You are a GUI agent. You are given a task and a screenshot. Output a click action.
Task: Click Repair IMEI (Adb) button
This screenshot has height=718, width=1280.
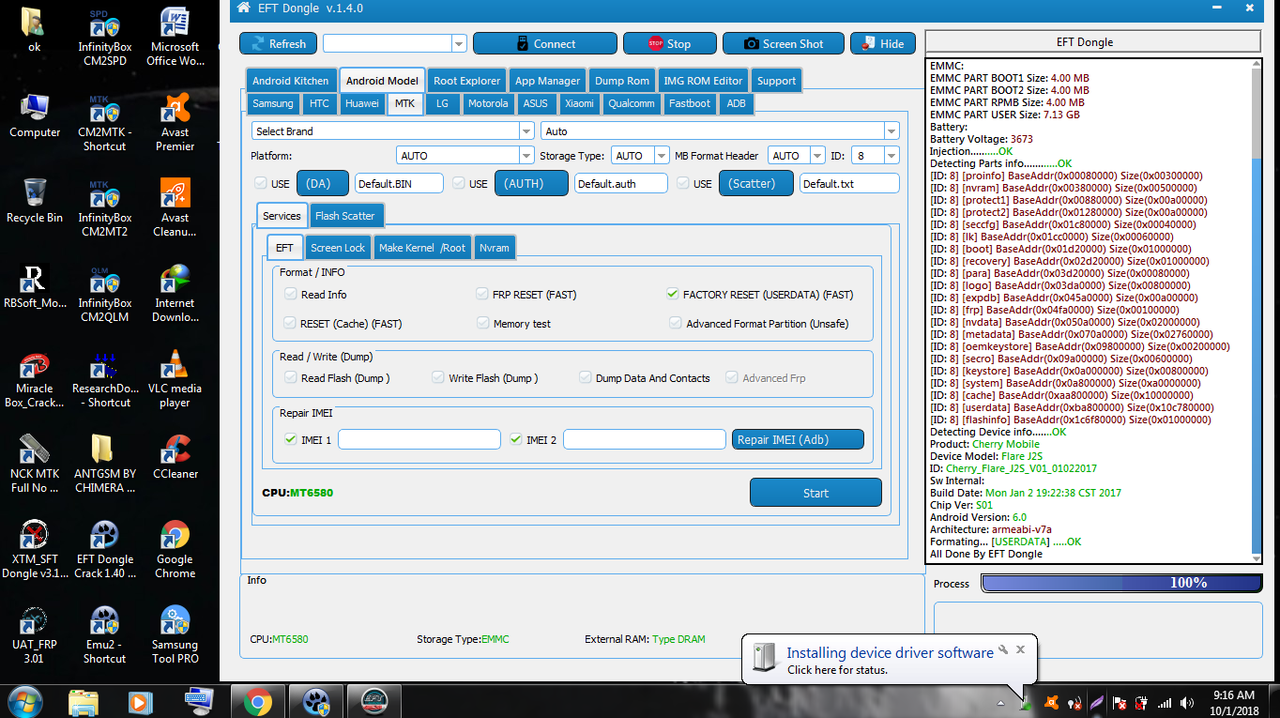point(797,439)
